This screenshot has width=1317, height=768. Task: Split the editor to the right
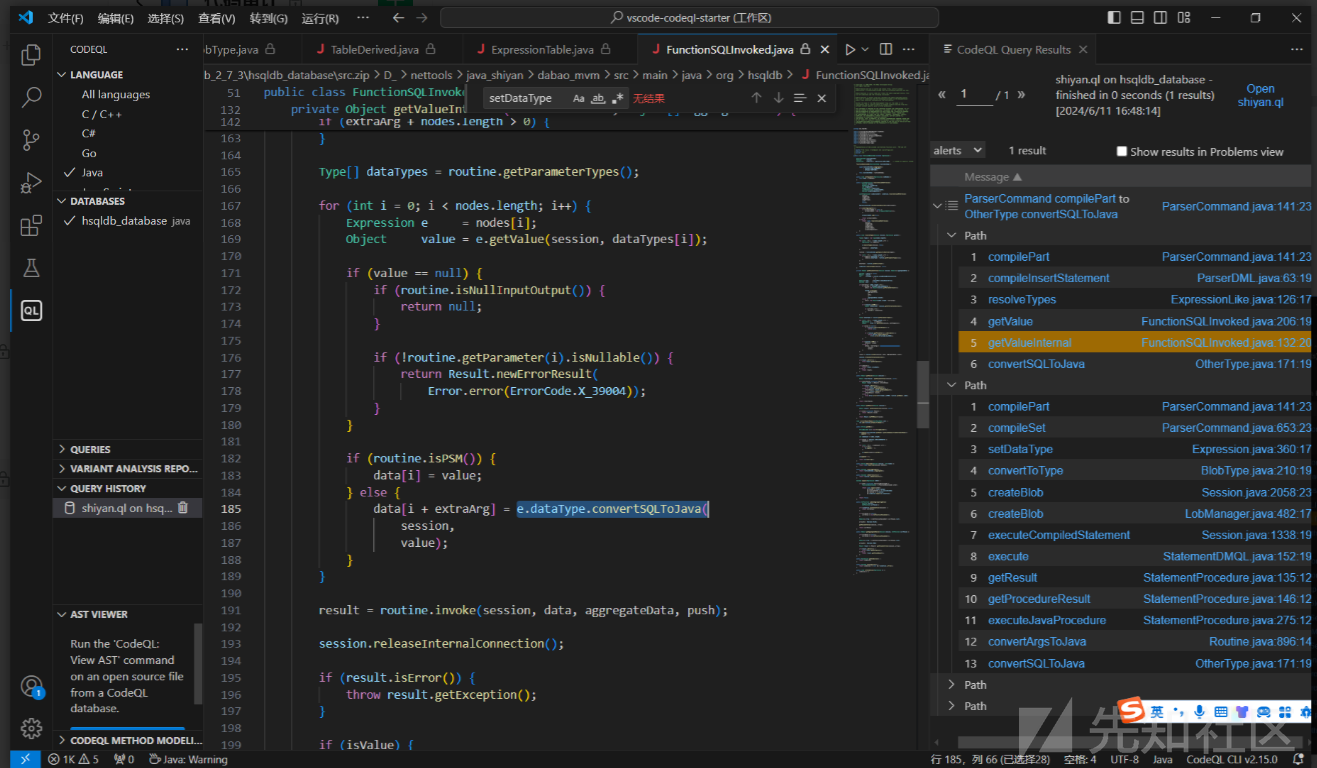tap(886, 49)
